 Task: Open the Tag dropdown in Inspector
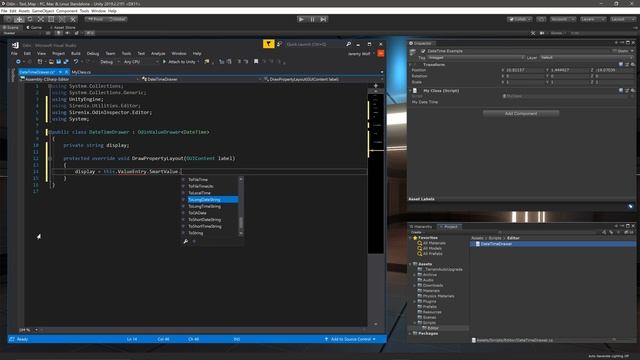point(476,58)
